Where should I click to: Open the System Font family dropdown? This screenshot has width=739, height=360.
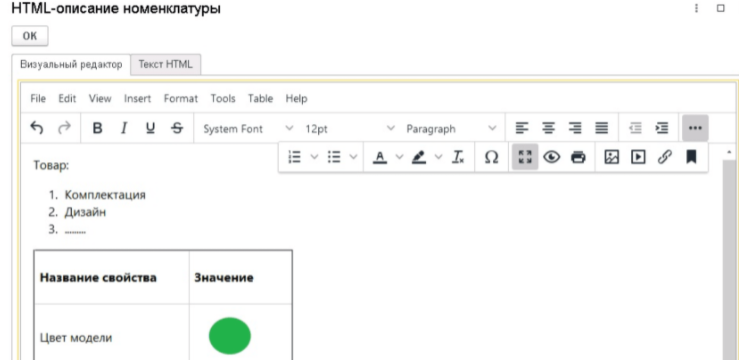click(x=248, y=129)
